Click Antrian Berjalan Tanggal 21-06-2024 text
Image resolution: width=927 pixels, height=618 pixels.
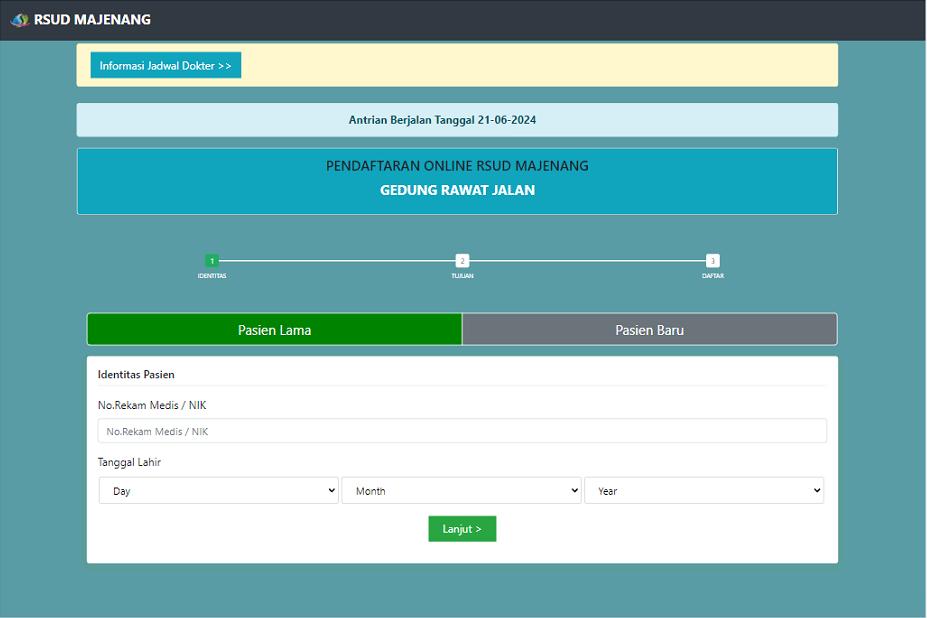(442, 120)
